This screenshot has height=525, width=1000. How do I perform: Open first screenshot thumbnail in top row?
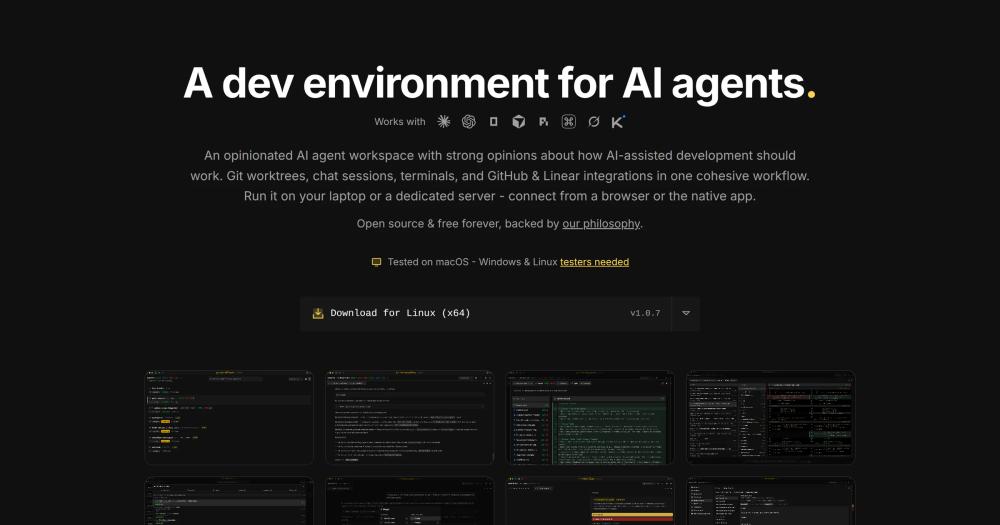[229, 417]
